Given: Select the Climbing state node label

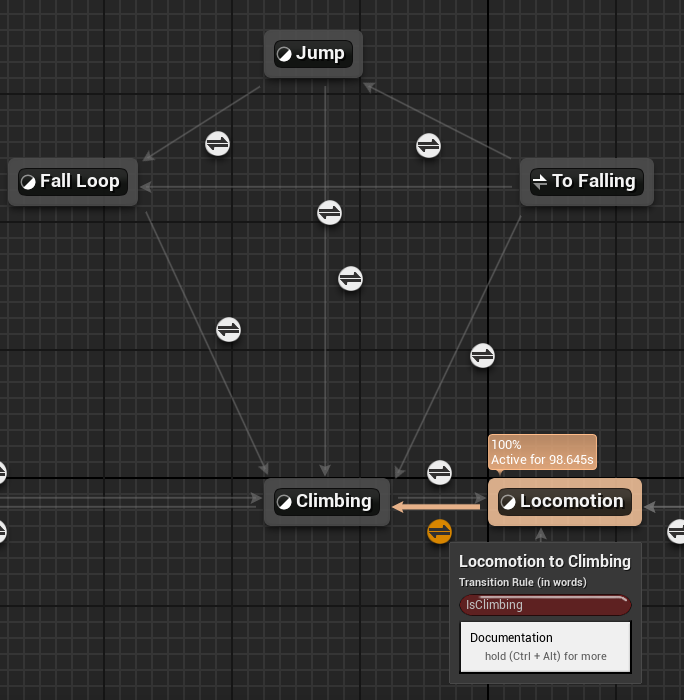Looking at the screenshot, I should tap(334, 502).
